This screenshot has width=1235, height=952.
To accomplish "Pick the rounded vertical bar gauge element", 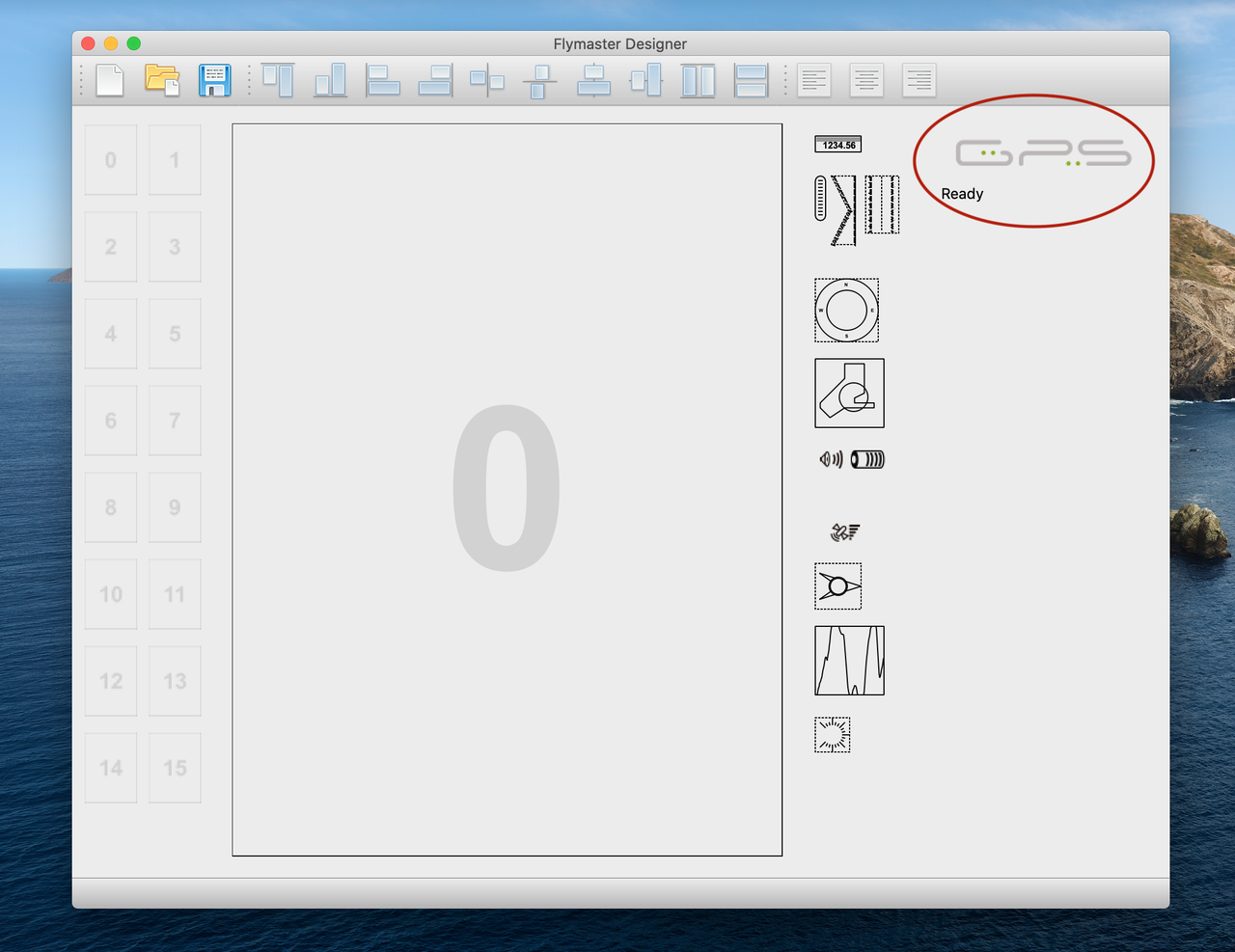I will (x=821, y=198).
